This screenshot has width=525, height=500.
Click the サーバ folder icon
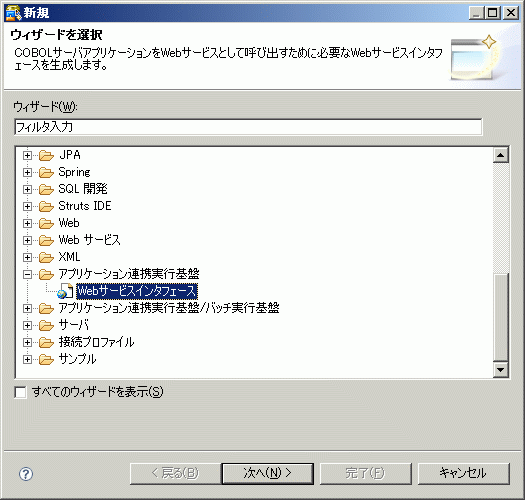[46, 326]
